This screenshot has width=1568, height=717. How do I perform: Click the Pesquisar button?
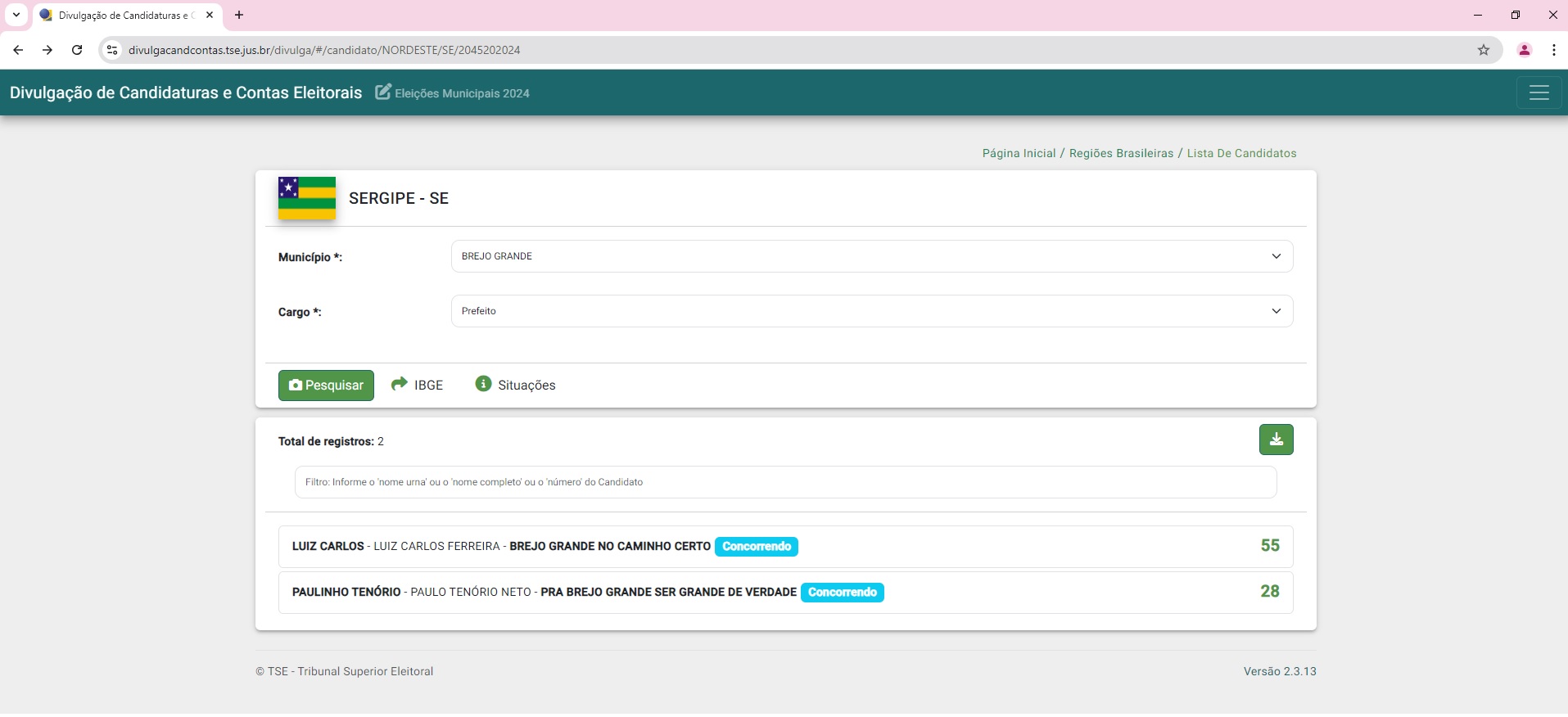326,386
